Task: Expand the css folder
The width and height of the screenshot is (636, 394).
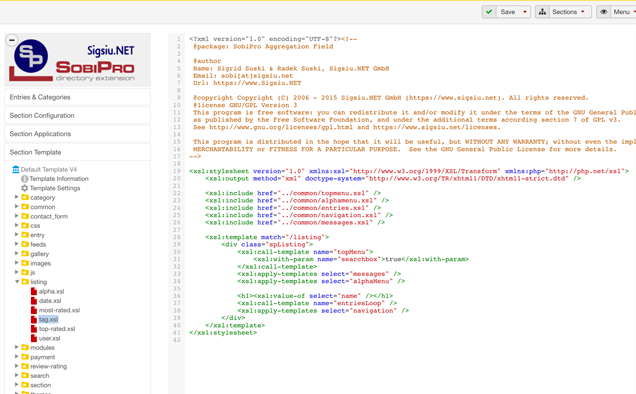Action: click(x=17, y=225)
